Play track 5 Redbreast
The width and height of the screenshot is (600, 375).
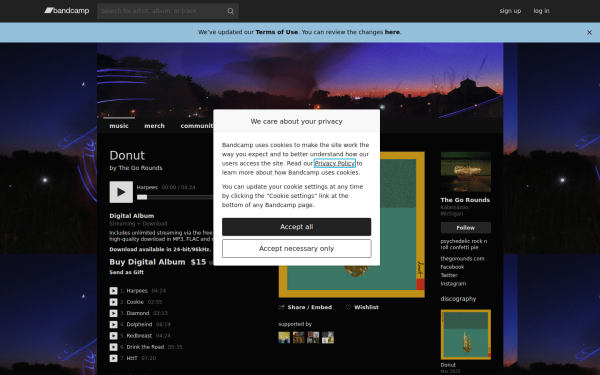coord(114,336)
